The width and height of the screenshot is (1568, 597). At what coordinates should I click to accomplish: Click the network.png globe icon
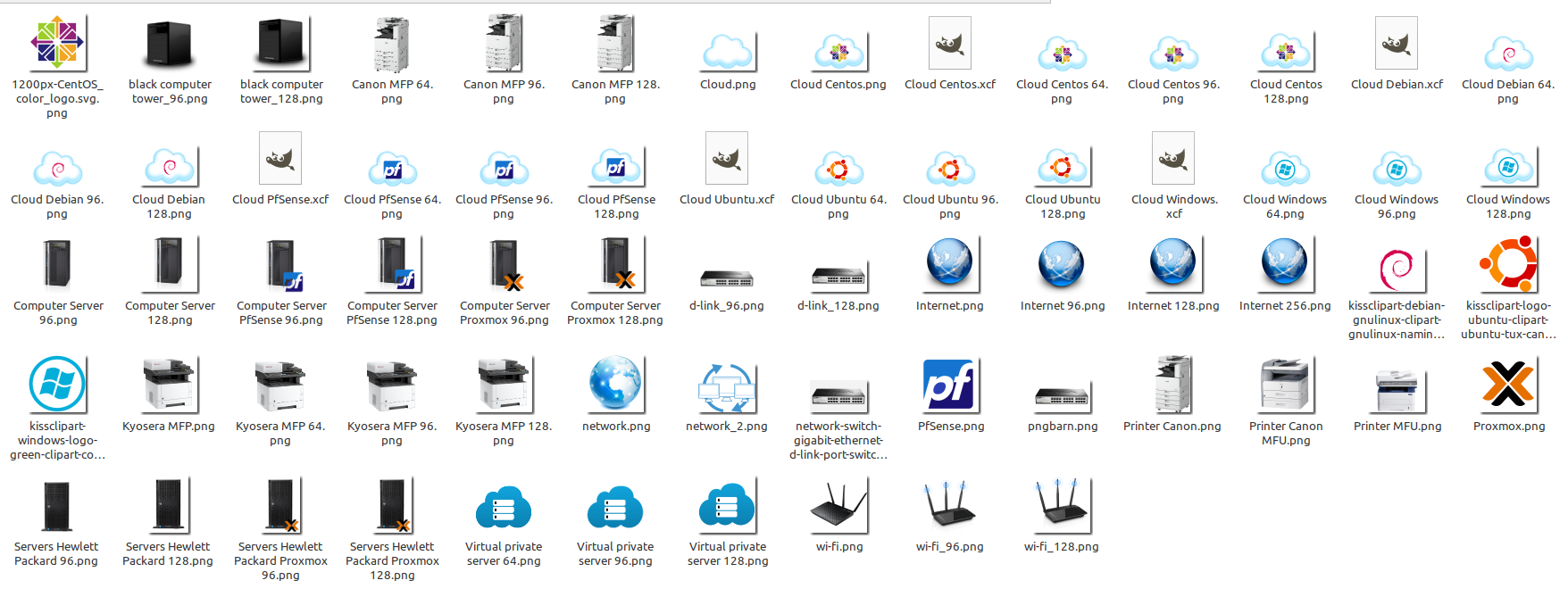615,385
